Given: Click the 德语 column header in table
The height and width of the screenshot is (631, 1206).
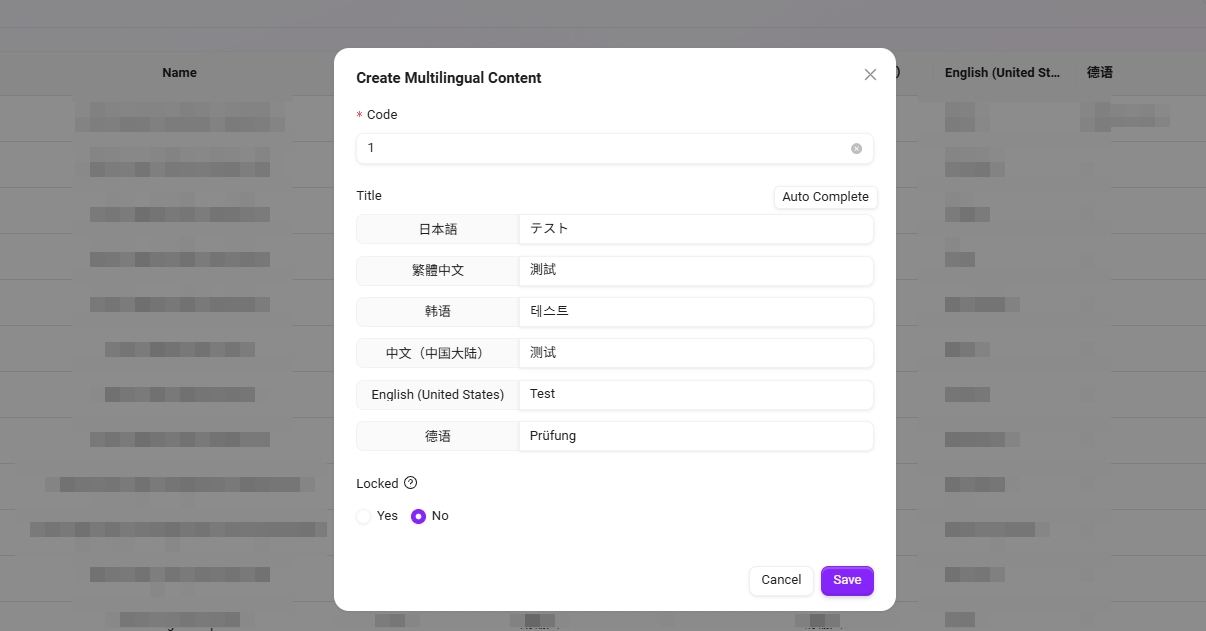Looking at the screenshot, I should point(1100,73).
